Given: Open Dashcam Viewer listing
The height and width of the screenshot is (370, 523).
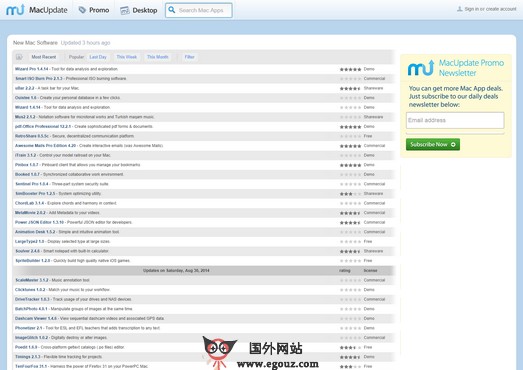Looking at the screenshot, I should 36,319.
